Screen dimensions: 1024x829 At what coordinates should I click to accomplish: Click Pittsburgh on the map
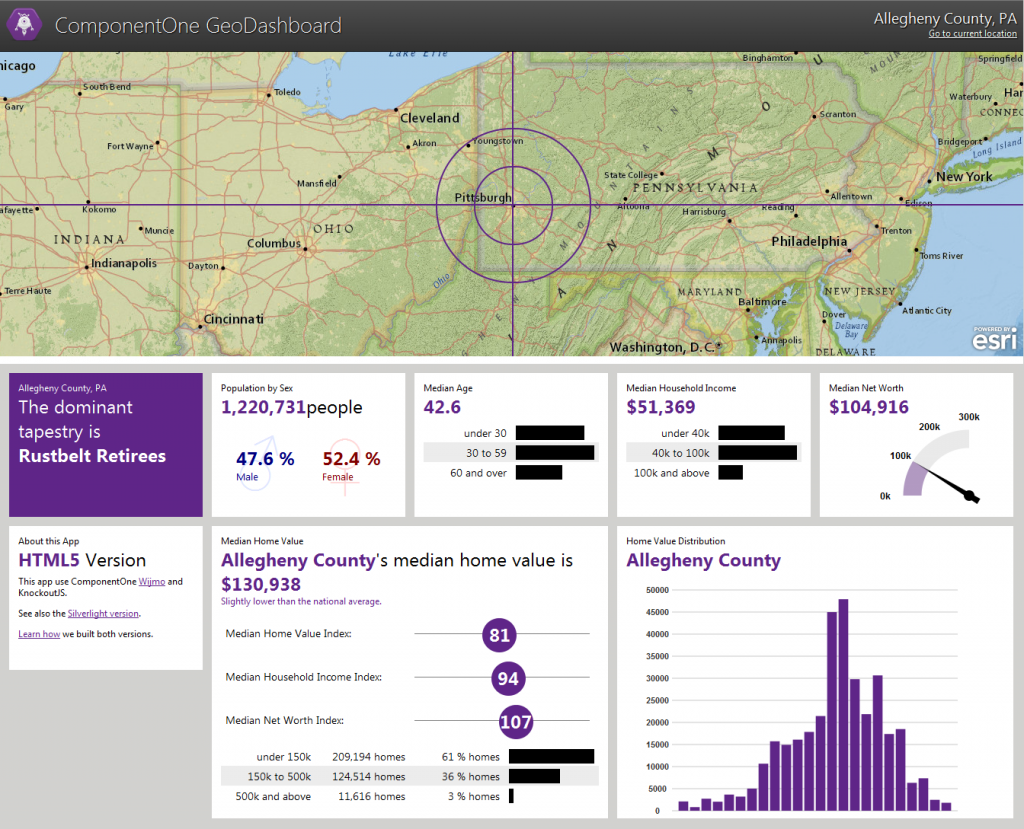[x=483, y=197]
